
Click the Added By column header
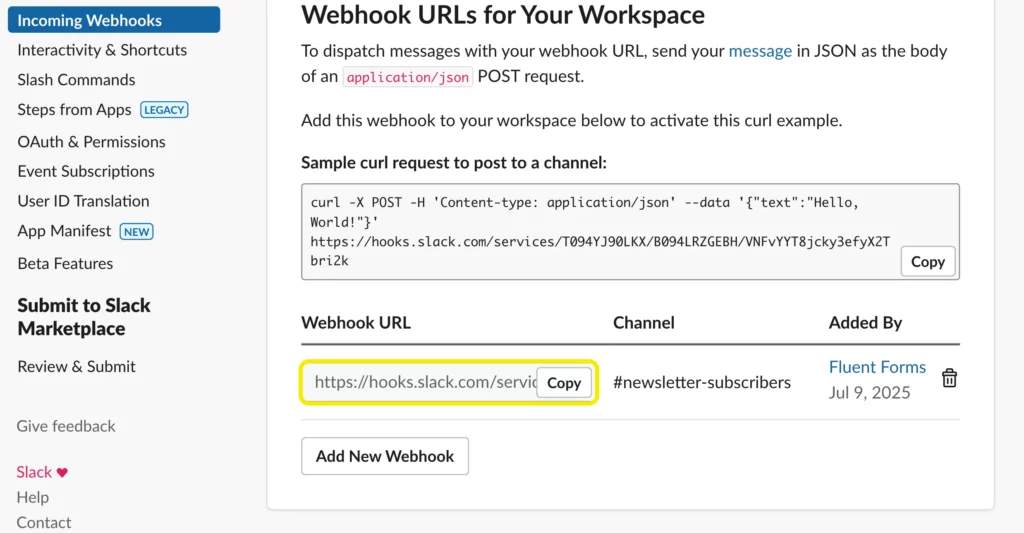click(x=865, y=323)
